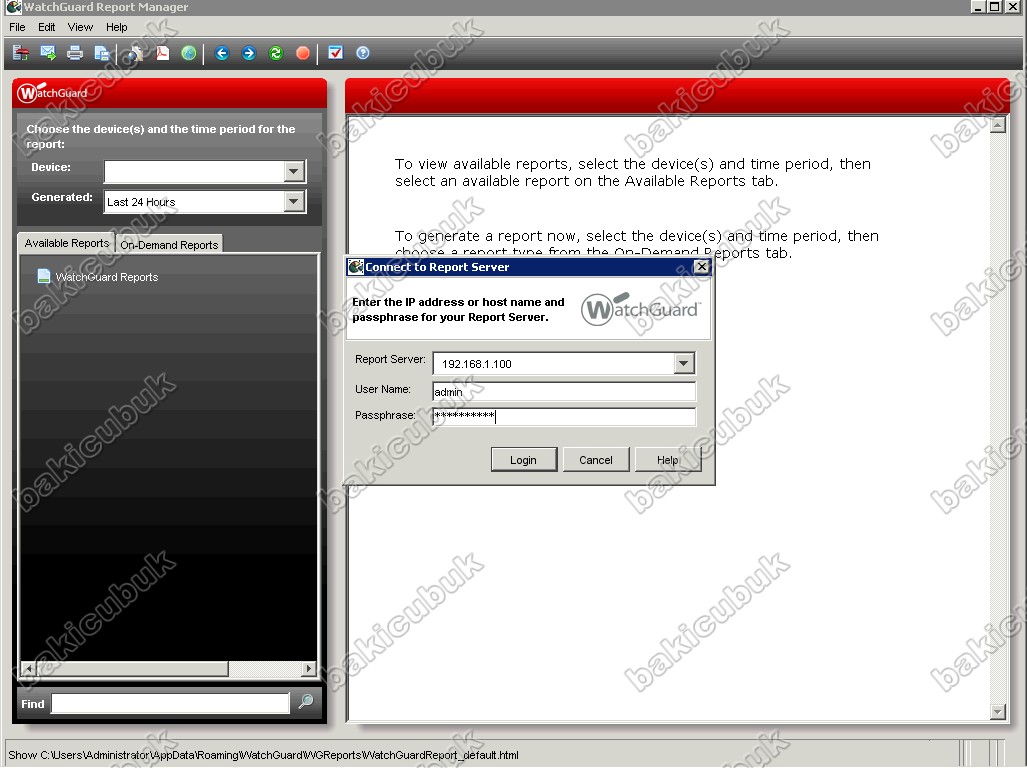Click the Login button
The width and height of the screenshot is (1027, 768).
tap(523, 460)
